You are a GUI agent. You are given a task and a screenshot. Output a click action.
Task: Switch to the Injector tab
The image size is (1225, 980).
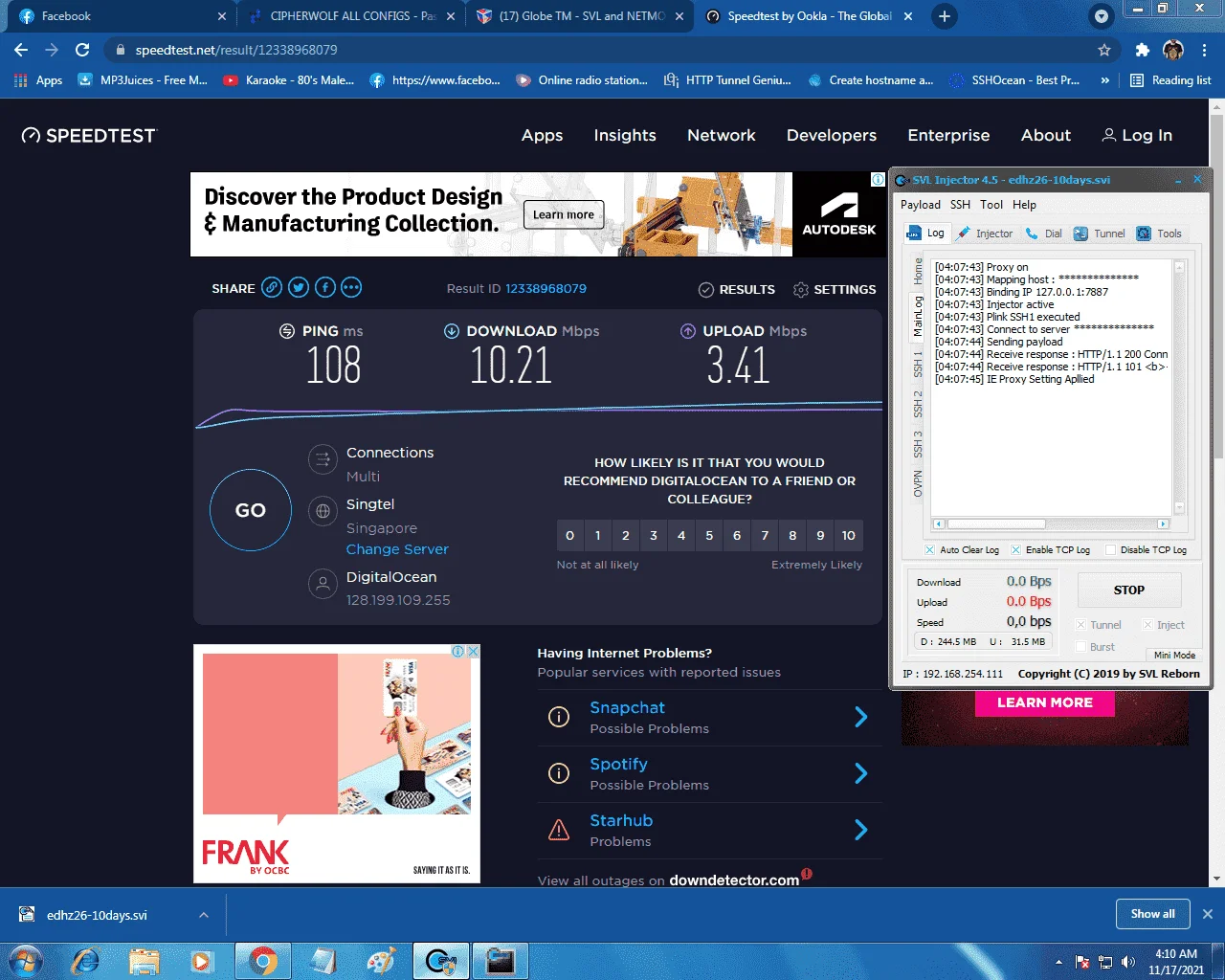[985, 234]
